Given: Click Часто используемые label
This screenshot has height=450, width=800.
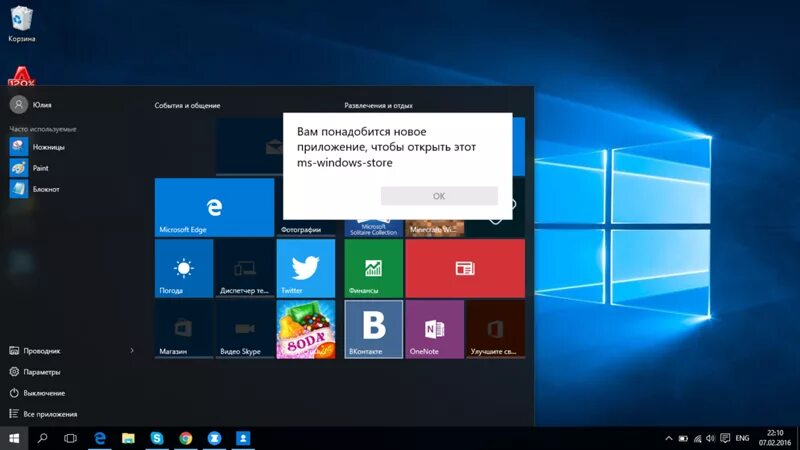Looking at the screenshot, I should coord(43,129).
